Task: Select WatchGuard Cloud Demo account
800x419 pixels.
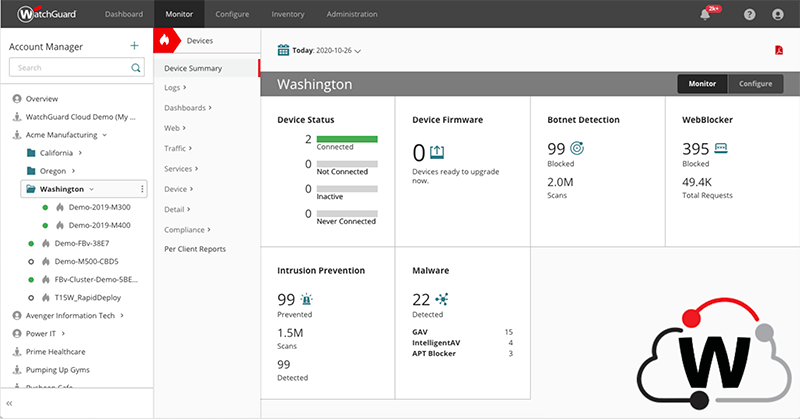Action: tap(81, 117)
